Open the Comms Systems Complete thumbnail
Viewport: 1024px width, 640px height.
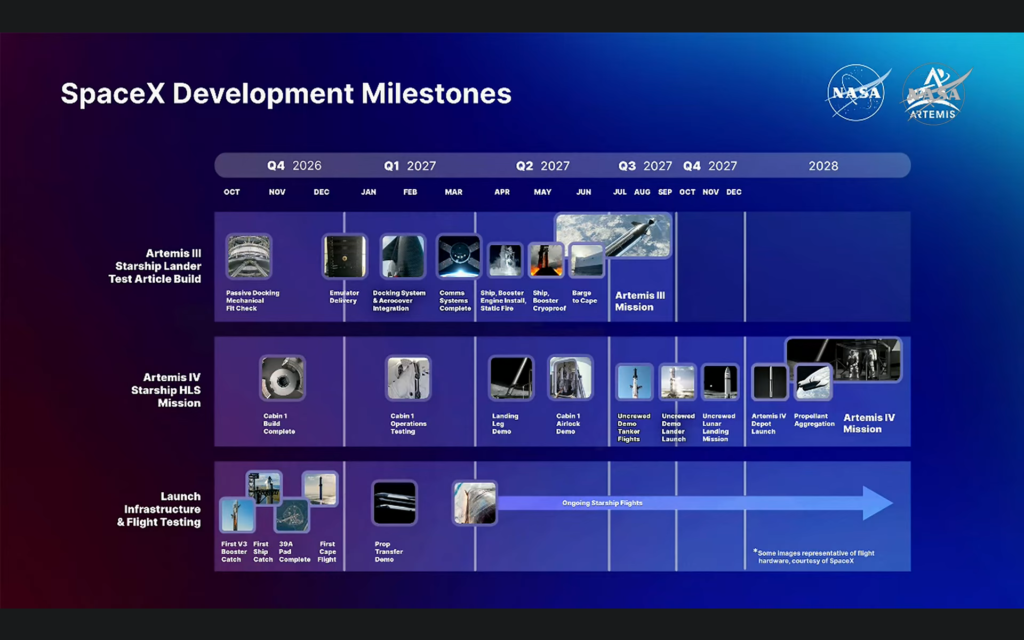coord(459,256)
